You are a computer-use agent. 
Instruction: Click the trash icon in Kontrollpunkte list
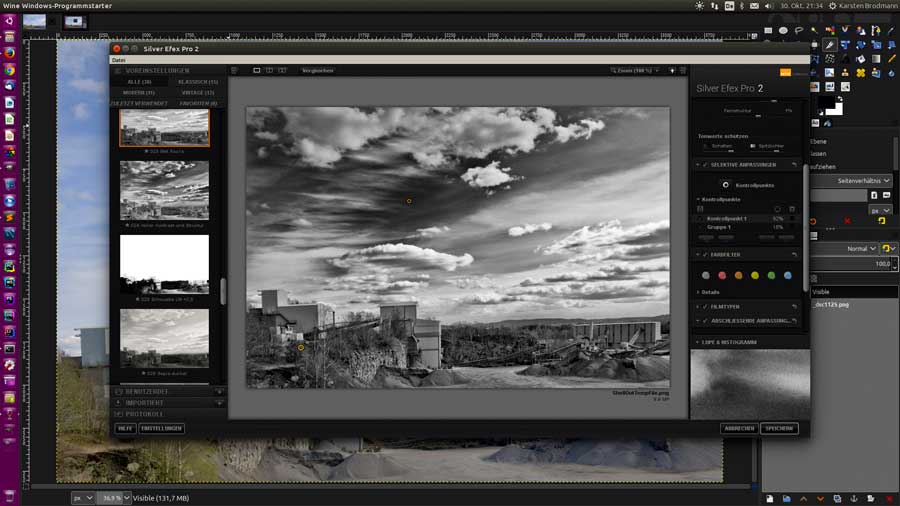792,209
